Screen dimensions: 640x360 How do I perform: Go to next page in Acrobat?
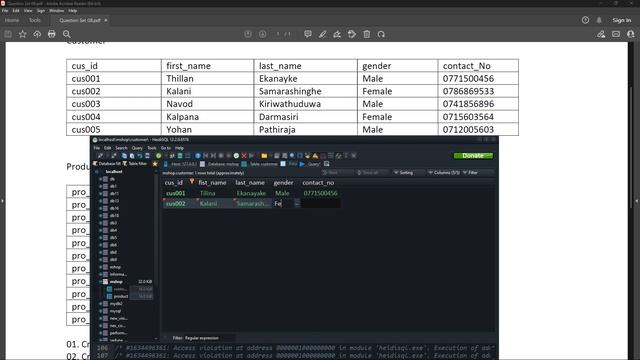pyautogui.click(x=262, y=34)
